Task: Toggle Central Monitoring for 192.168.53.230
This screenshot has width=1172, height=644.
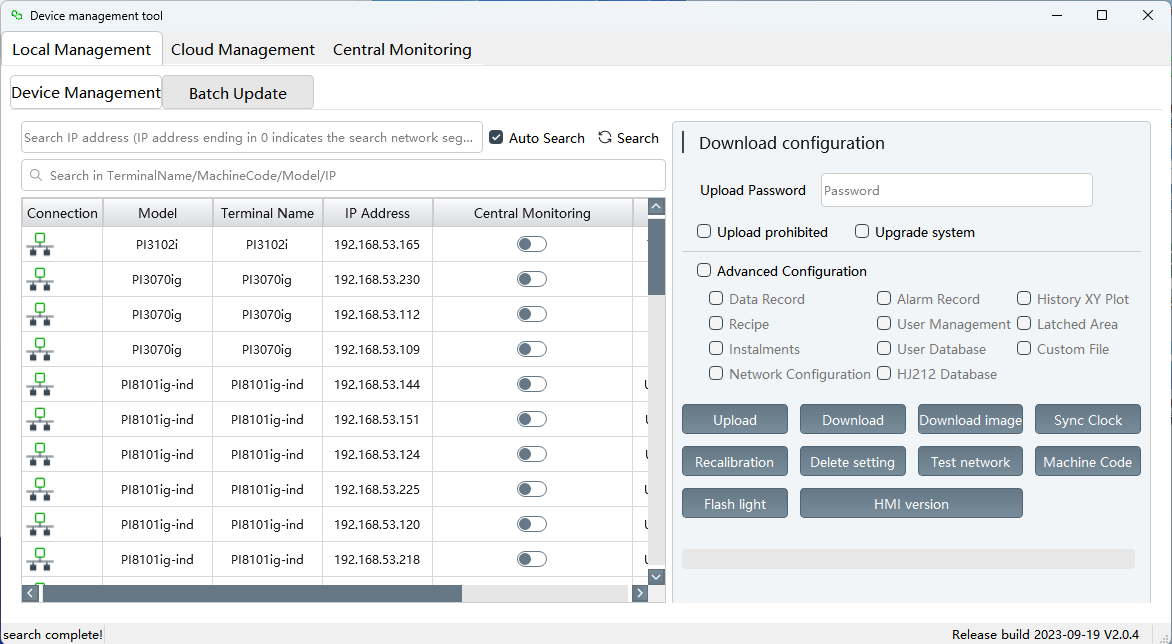Action: coord(532,279)
